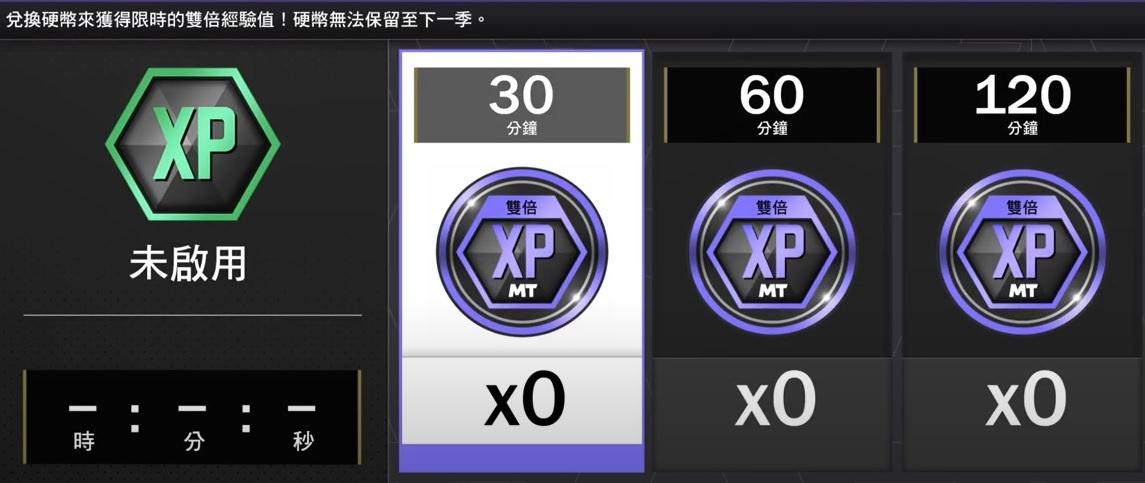The image size is (1145, 483).
Task: Click the seconds (秒) timer field
Action: [x=302, y=425]
